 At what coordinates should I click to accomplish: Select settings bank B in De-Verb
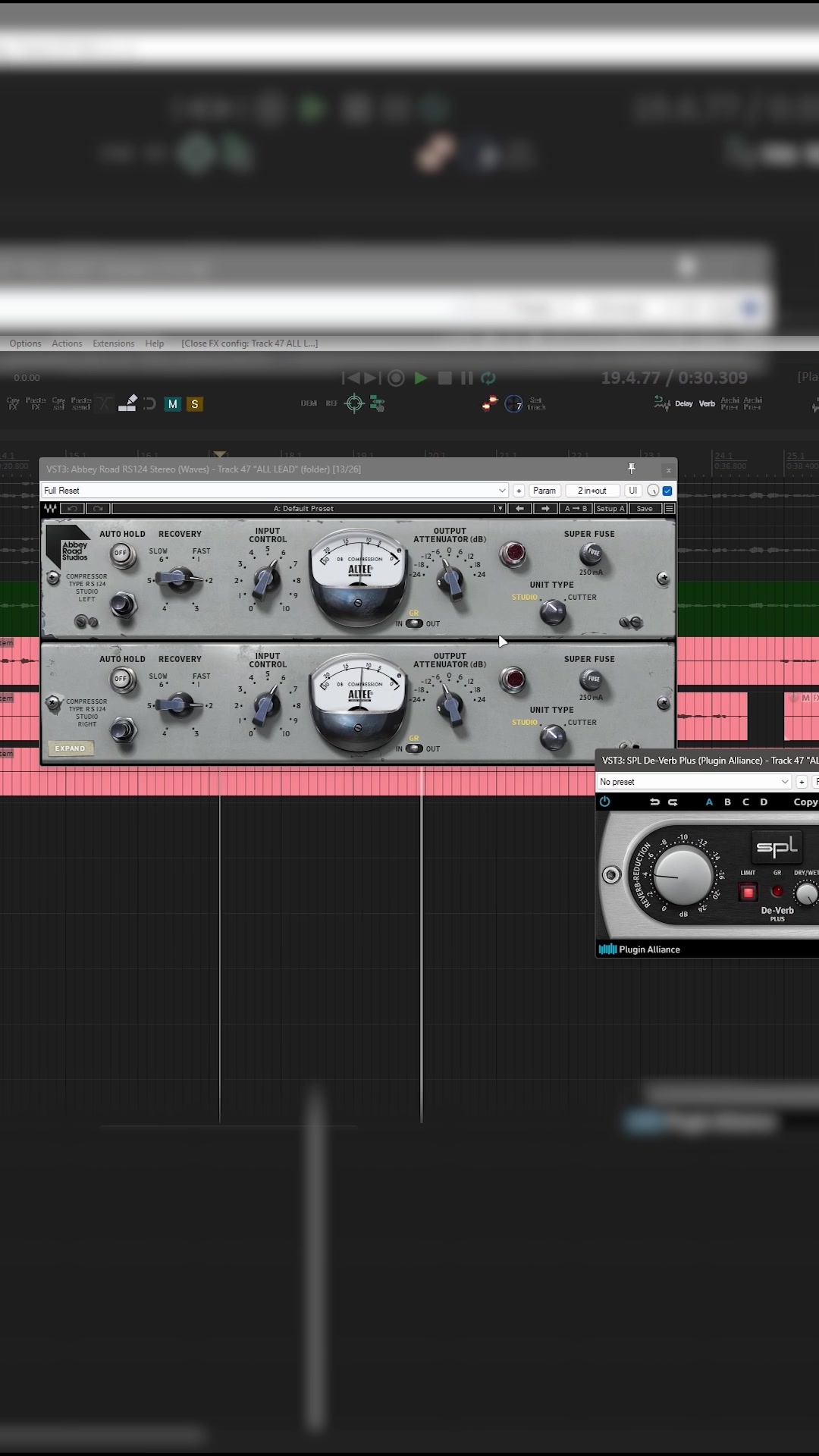pos(727,802)
